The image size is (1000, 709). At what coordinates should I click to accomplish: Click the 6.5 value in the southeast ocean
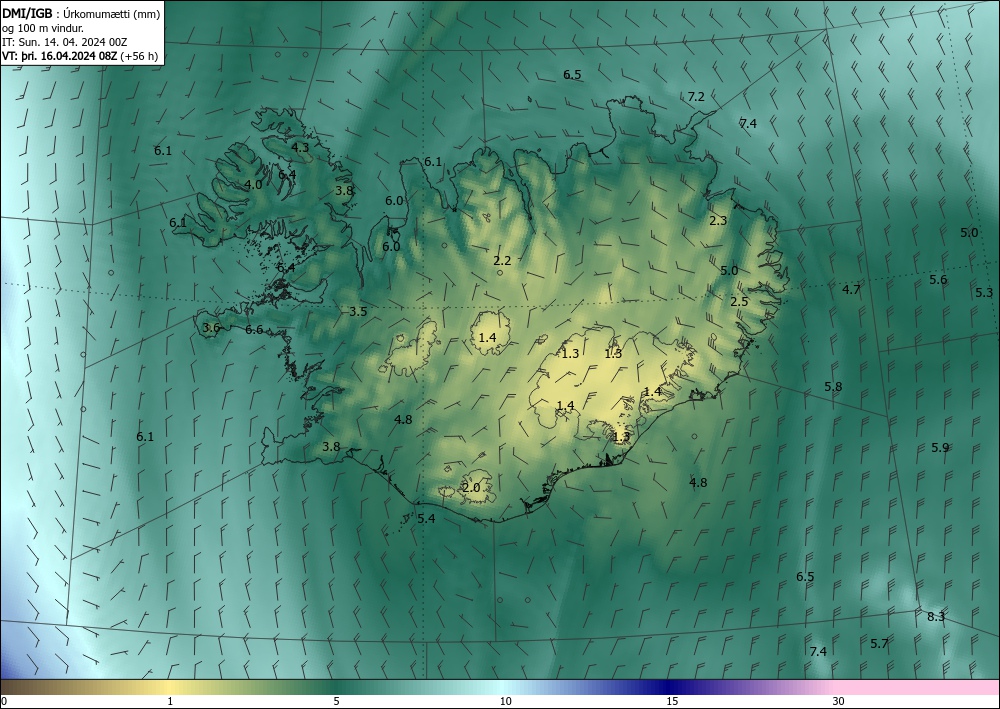pyautogui.click(x=805, y=576)
